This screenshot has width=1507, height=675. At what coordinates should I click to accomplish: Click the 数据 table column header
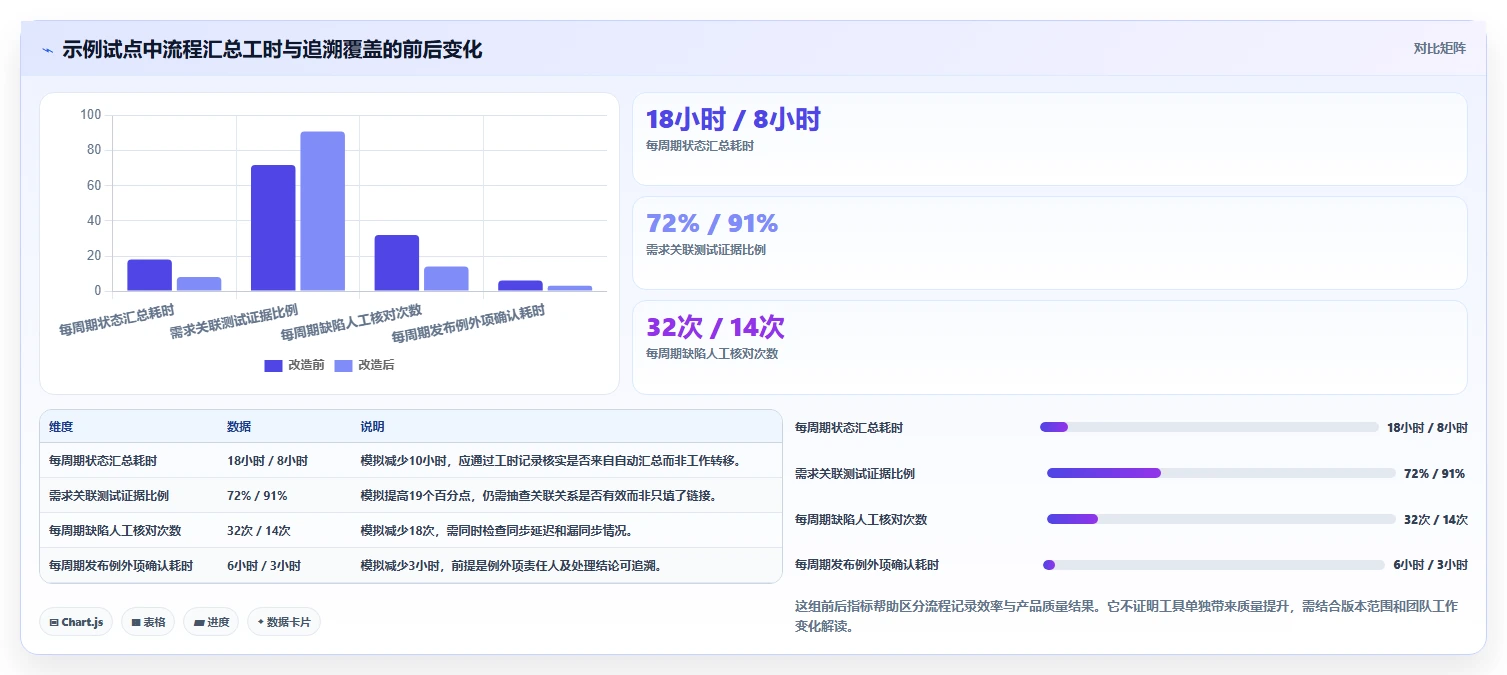tap(239, 427)
